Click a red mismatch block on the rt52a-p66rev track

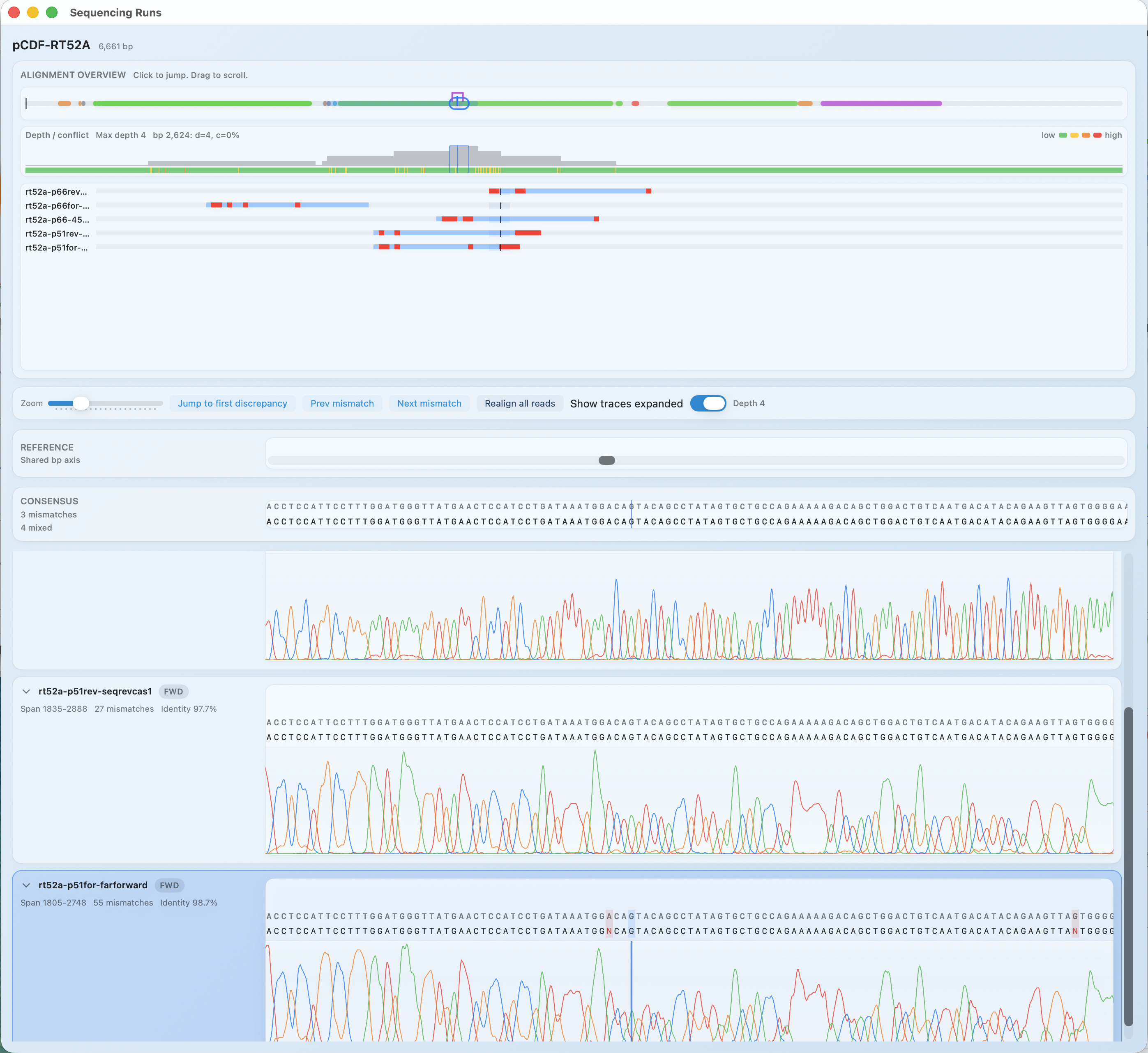(x=495, y=191)
